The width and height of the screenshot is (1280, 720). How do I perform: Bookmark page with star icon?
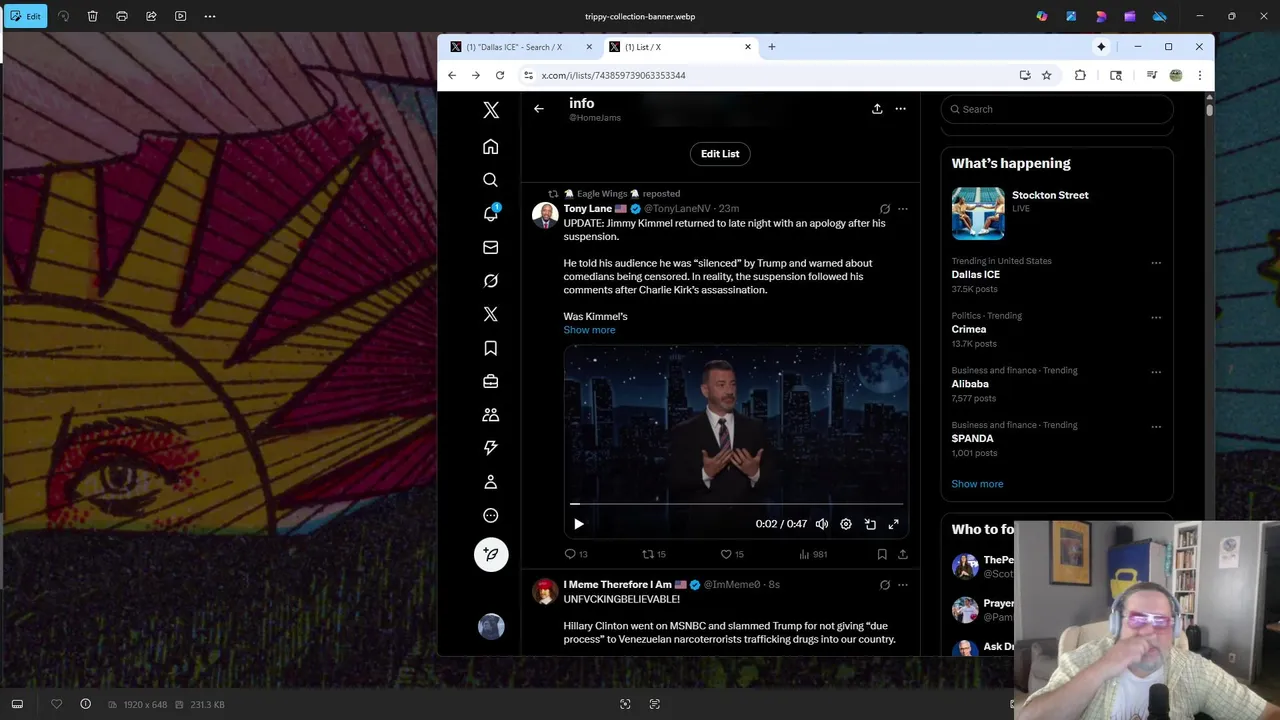click(1046, 75)
